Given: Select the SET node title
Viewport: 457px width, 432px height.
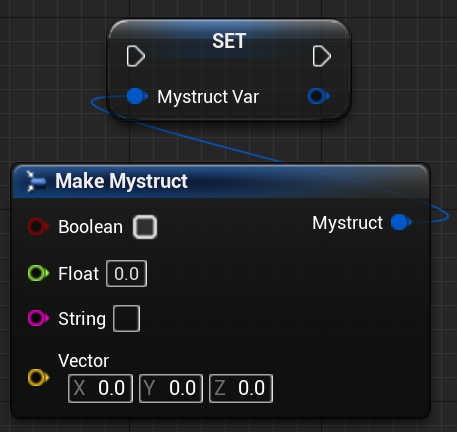Looking at the screenshot, I should pos(229,41).
